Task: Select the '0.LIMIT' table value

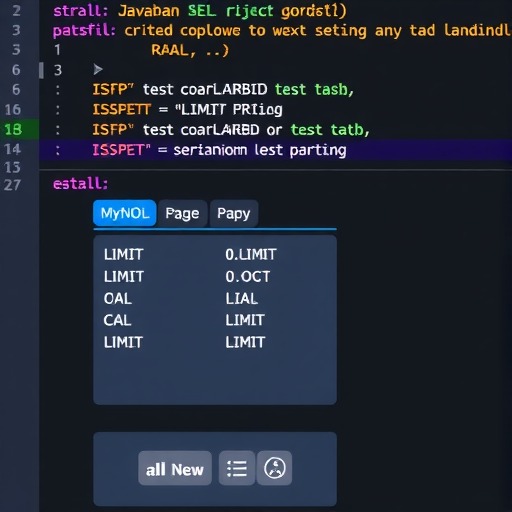Action: pos(251,255)
